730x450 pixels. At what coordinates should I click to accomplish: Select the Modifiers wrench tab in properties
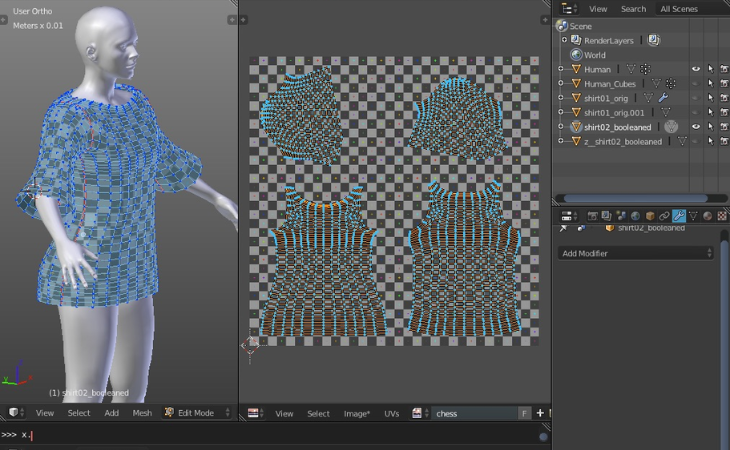pos(679,216)
